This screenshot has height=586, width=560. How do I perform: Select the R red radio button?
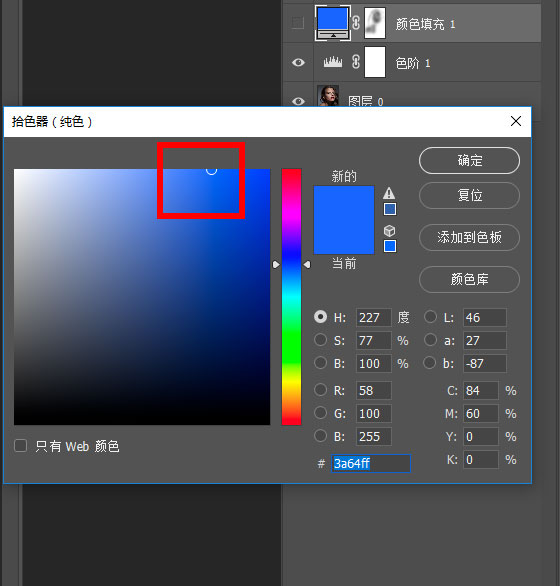click(x=320, y=390)
